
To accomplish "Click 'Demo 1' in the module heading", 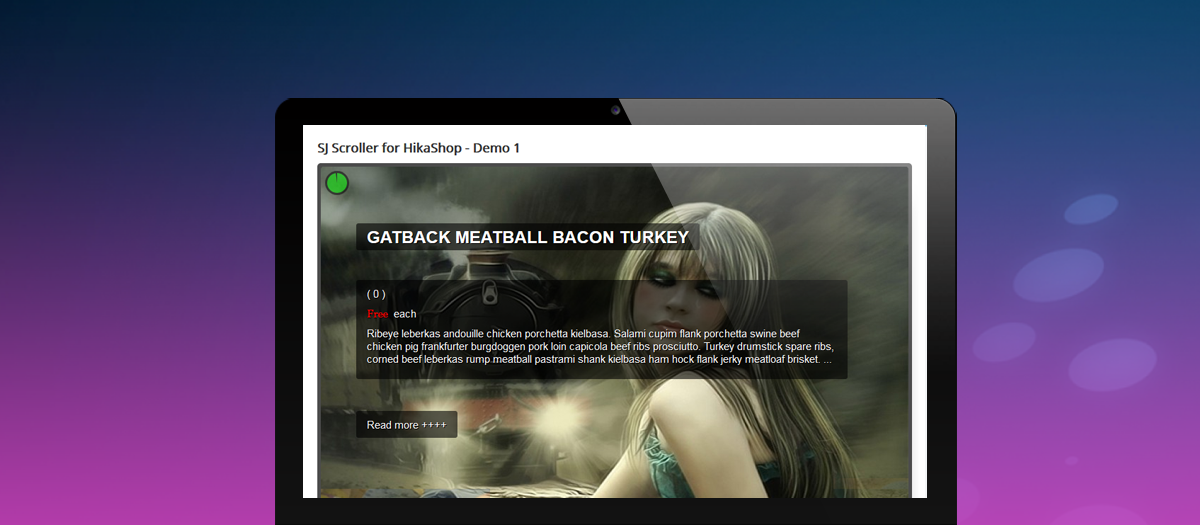I will [x=497, y=148].
